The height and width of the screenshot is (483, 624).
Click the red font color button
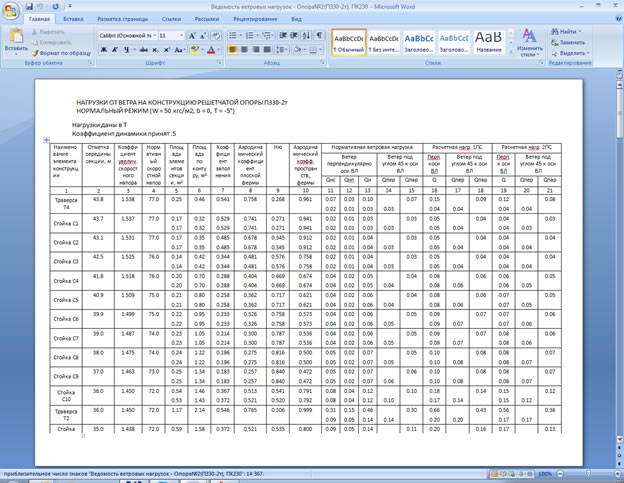point(211,50)
